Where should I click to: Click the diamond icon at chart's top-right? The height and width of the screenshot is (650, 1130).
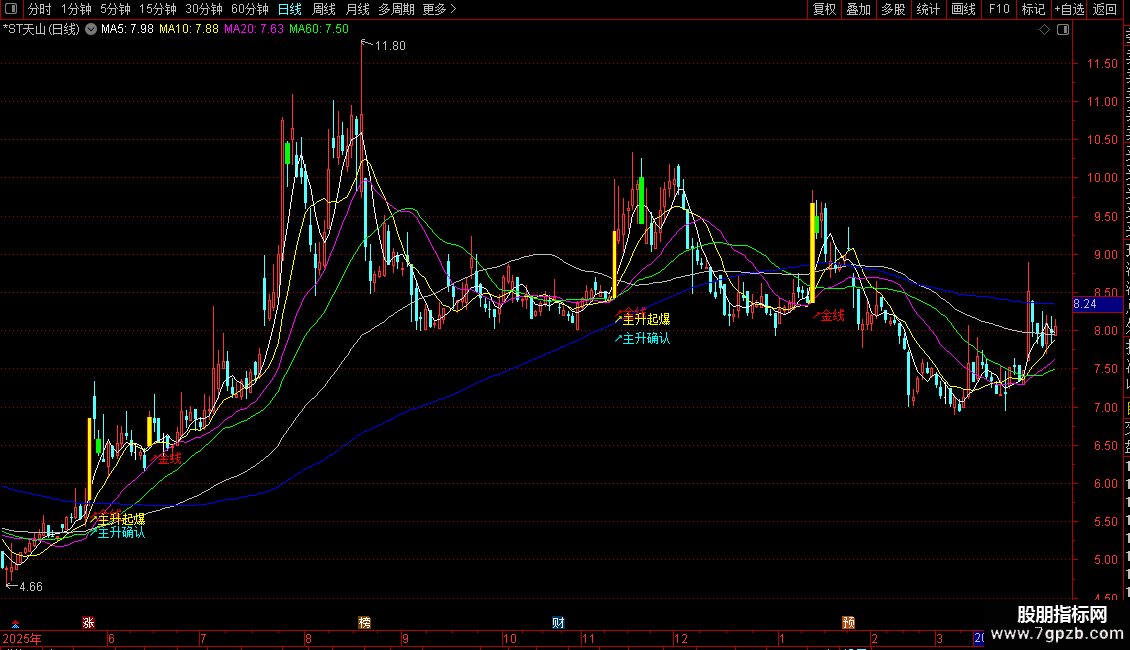click(x=1045, y=30)
